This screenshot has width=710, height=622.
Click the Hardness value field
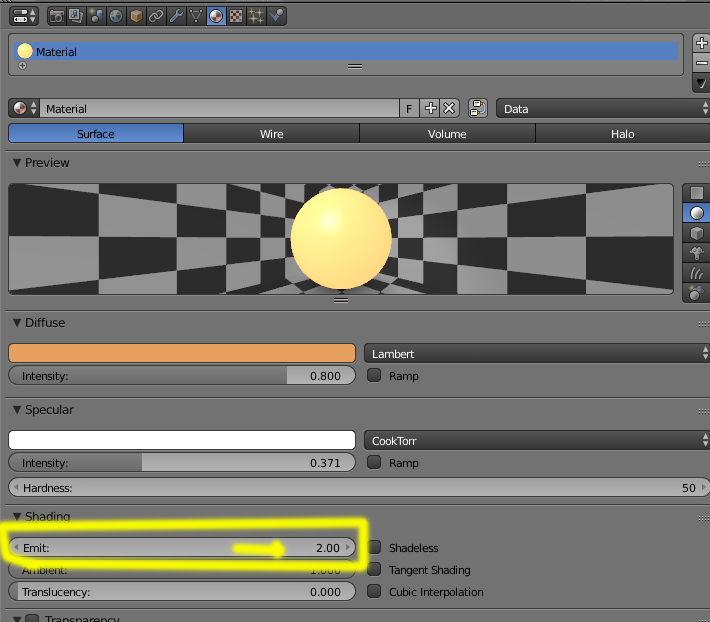[359, 488]
